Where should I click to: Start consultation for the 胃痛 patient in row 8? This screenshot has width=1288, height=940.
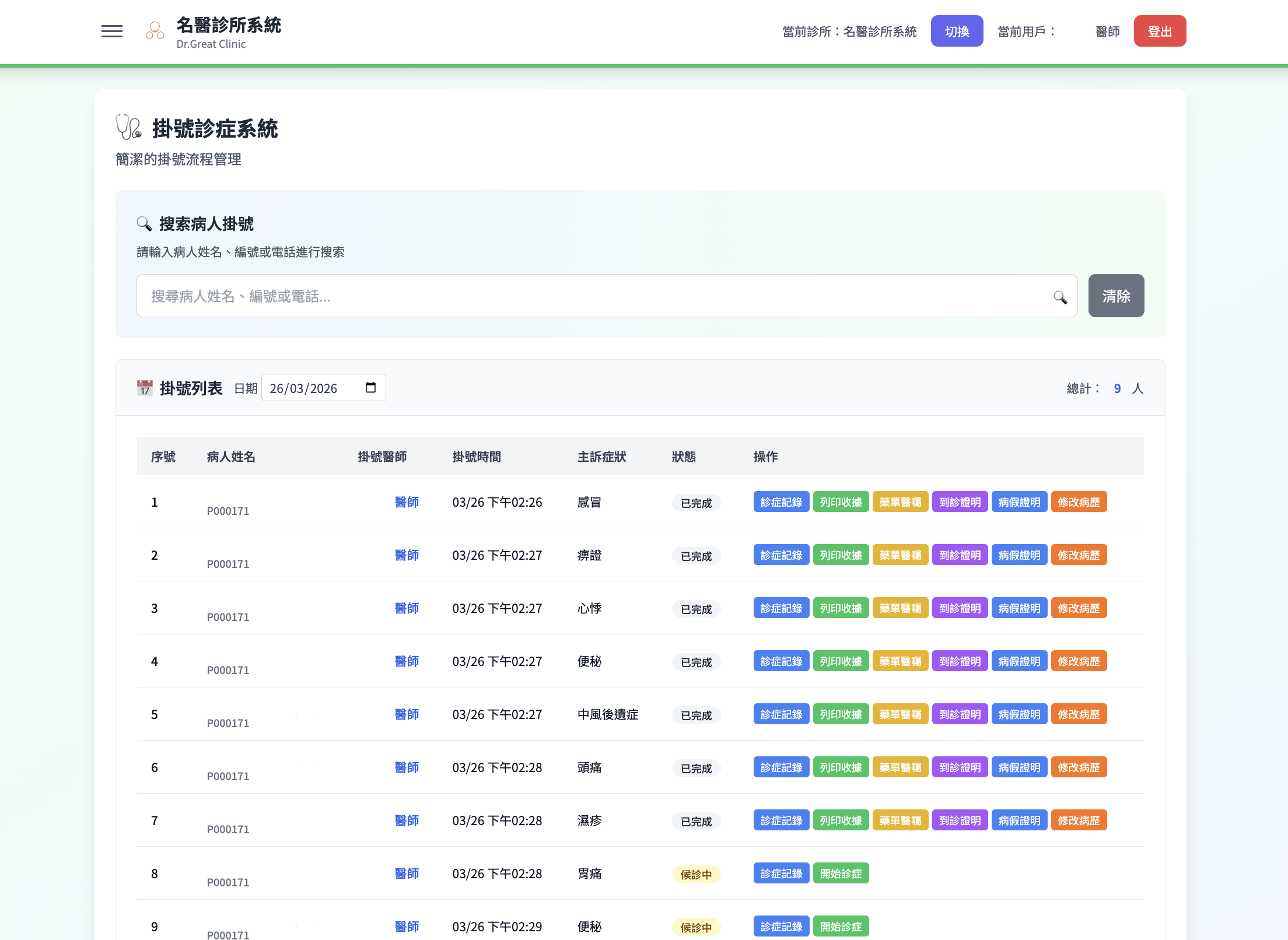(841, 874)
